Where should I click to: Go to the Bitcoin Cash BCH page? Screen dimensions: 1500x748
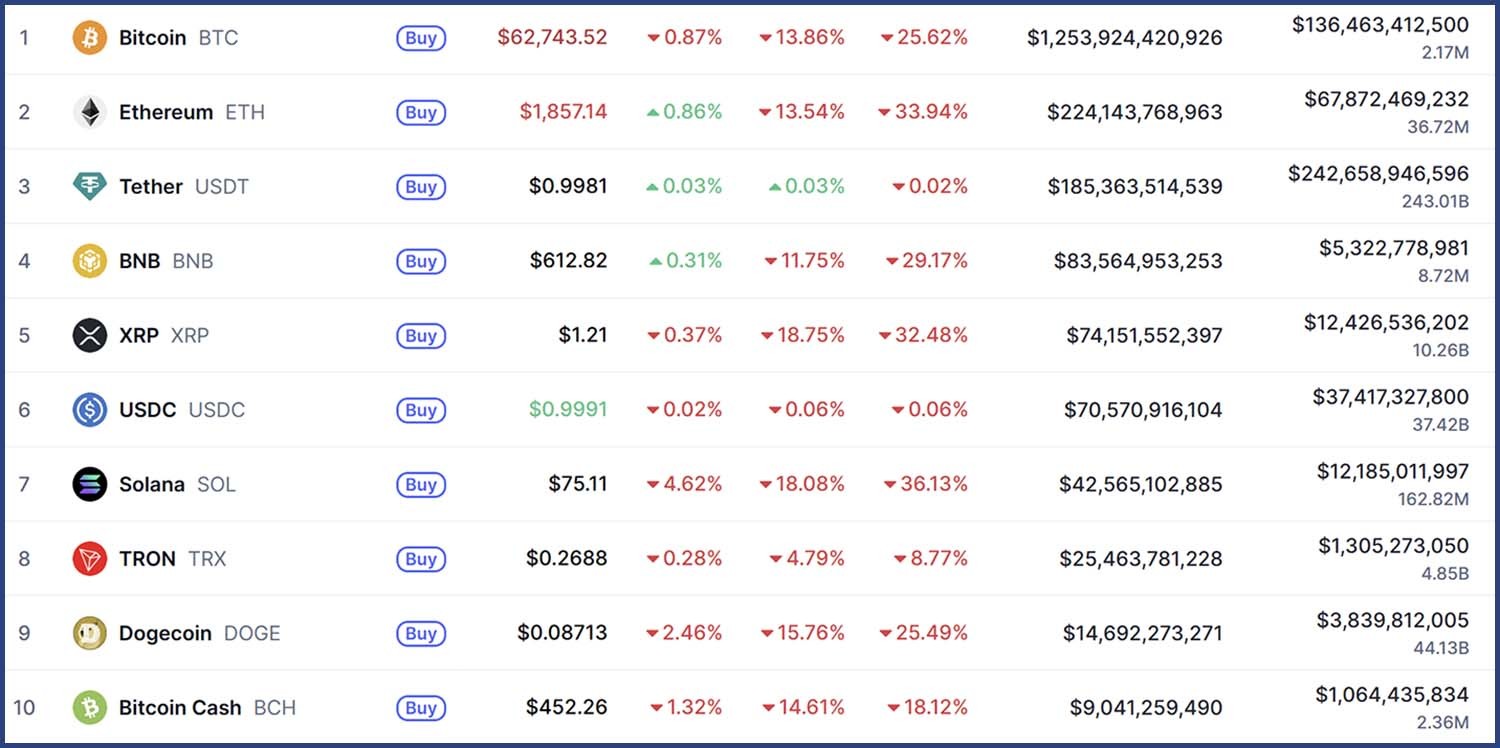pos(207,708)
